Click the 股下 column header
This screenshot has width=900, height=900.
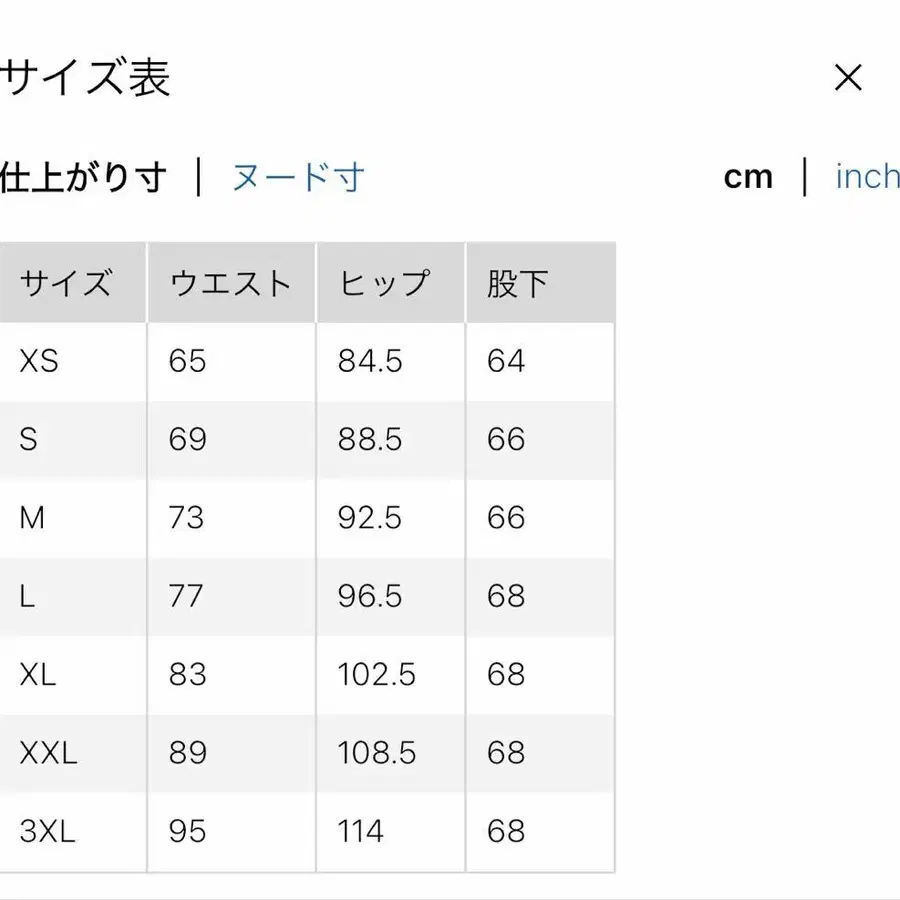tap(514, 282)
